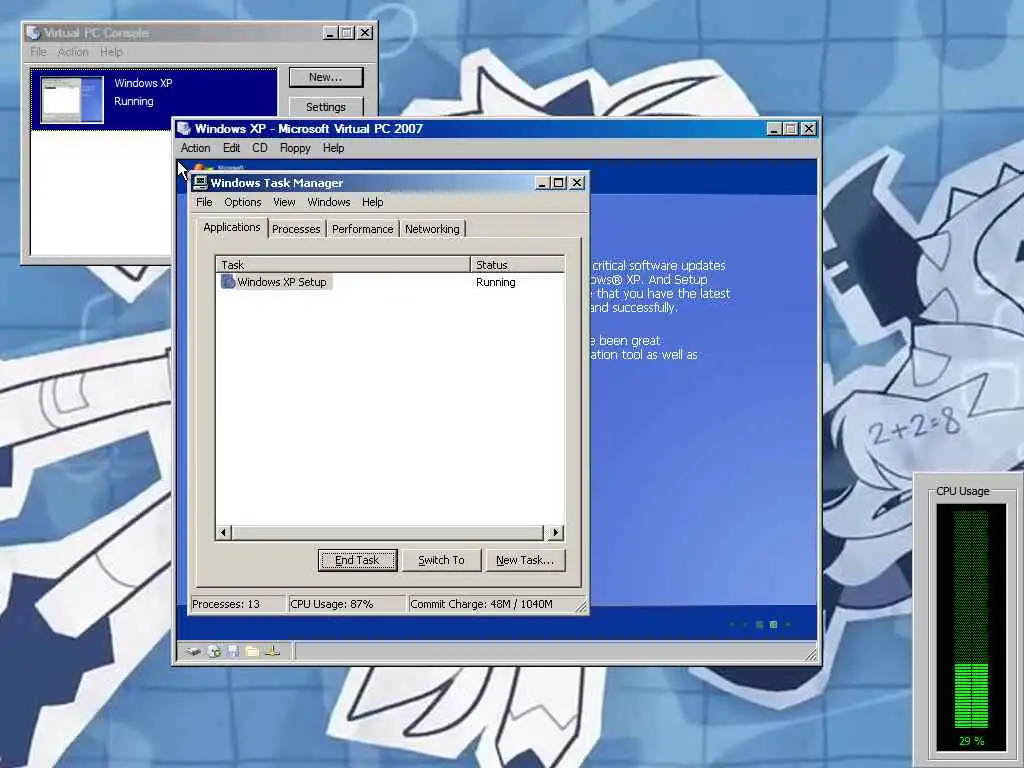Click the right arrow of task list scrollbar
This screenshot has height=768, width=1024.
pos(556,532)
